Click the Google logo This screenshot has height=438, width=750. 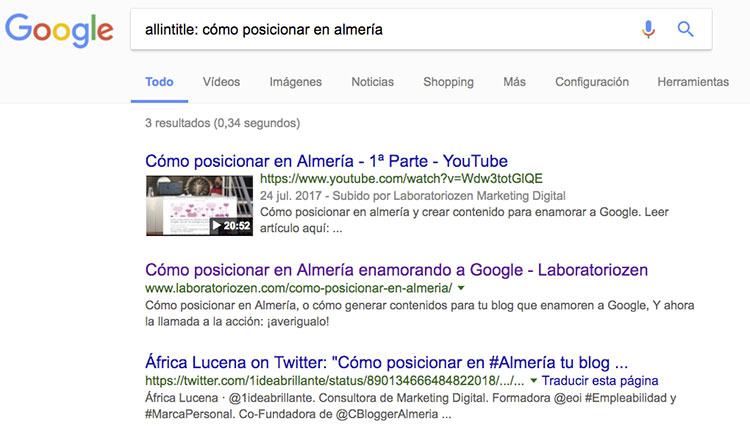point(59,30)
